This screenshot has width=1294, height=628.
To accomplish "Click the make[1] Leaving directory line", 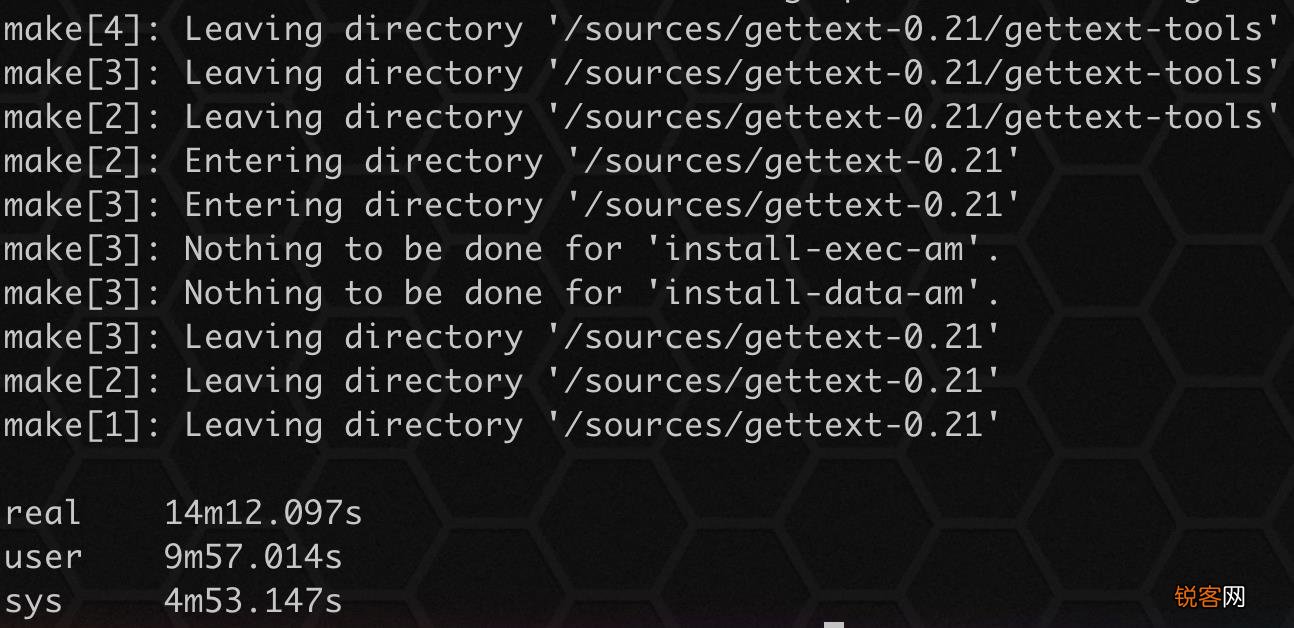I will coord(502,425).
